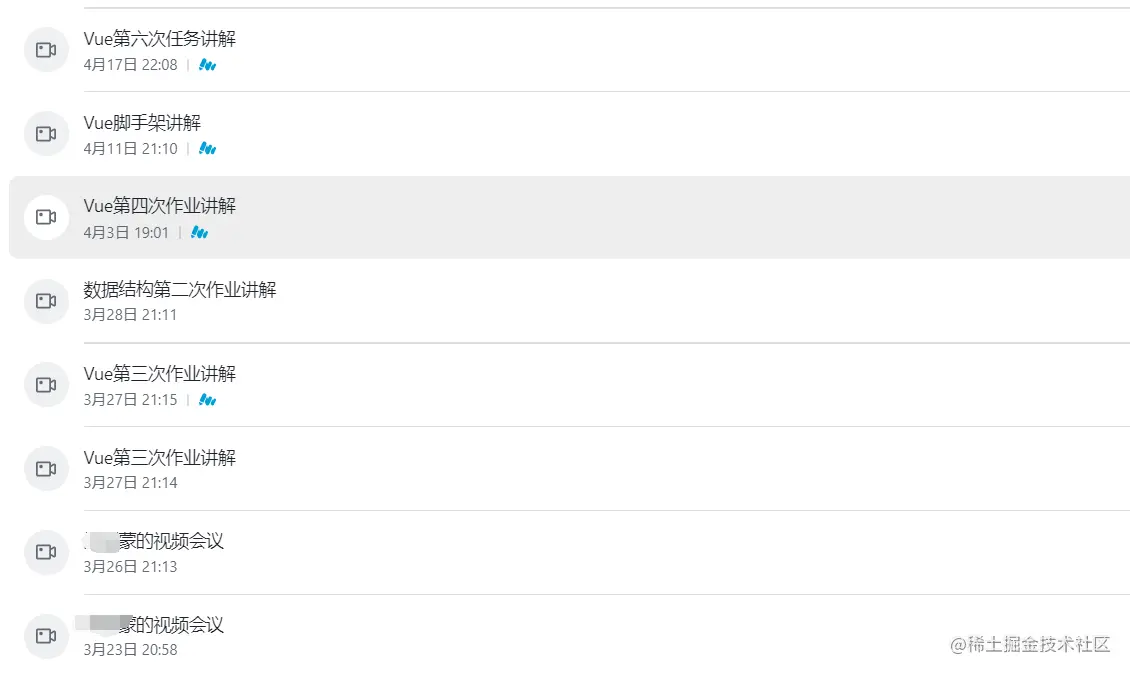This screenshot has width=1130, height=674.
Task: Click the blue badge after 3月27日 21:15
Action: pos(208,400)
